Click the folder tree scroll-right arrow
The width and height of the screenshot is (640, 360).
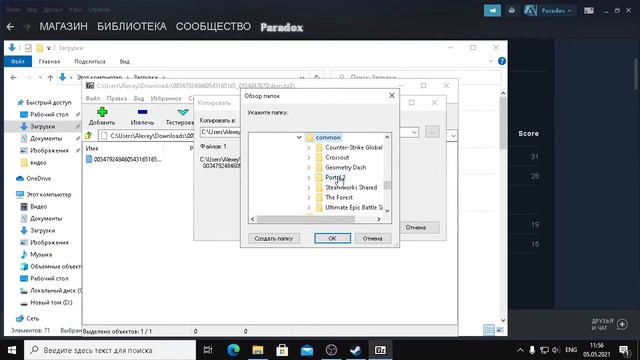pyautogui.click(x=379, y=219)
